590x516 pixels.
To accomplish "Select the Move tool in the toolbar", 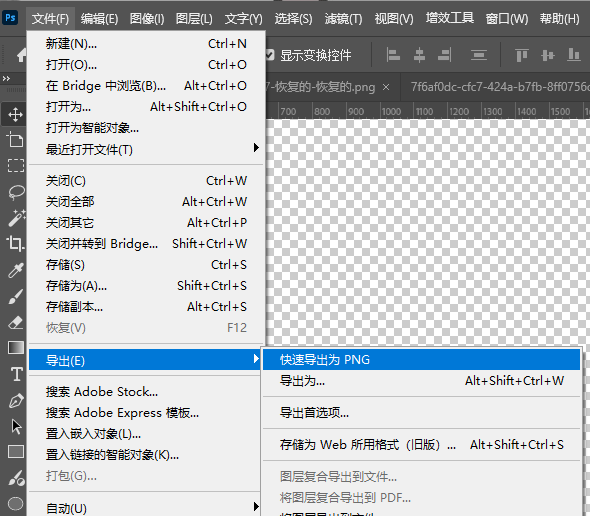I will point(15,114).
